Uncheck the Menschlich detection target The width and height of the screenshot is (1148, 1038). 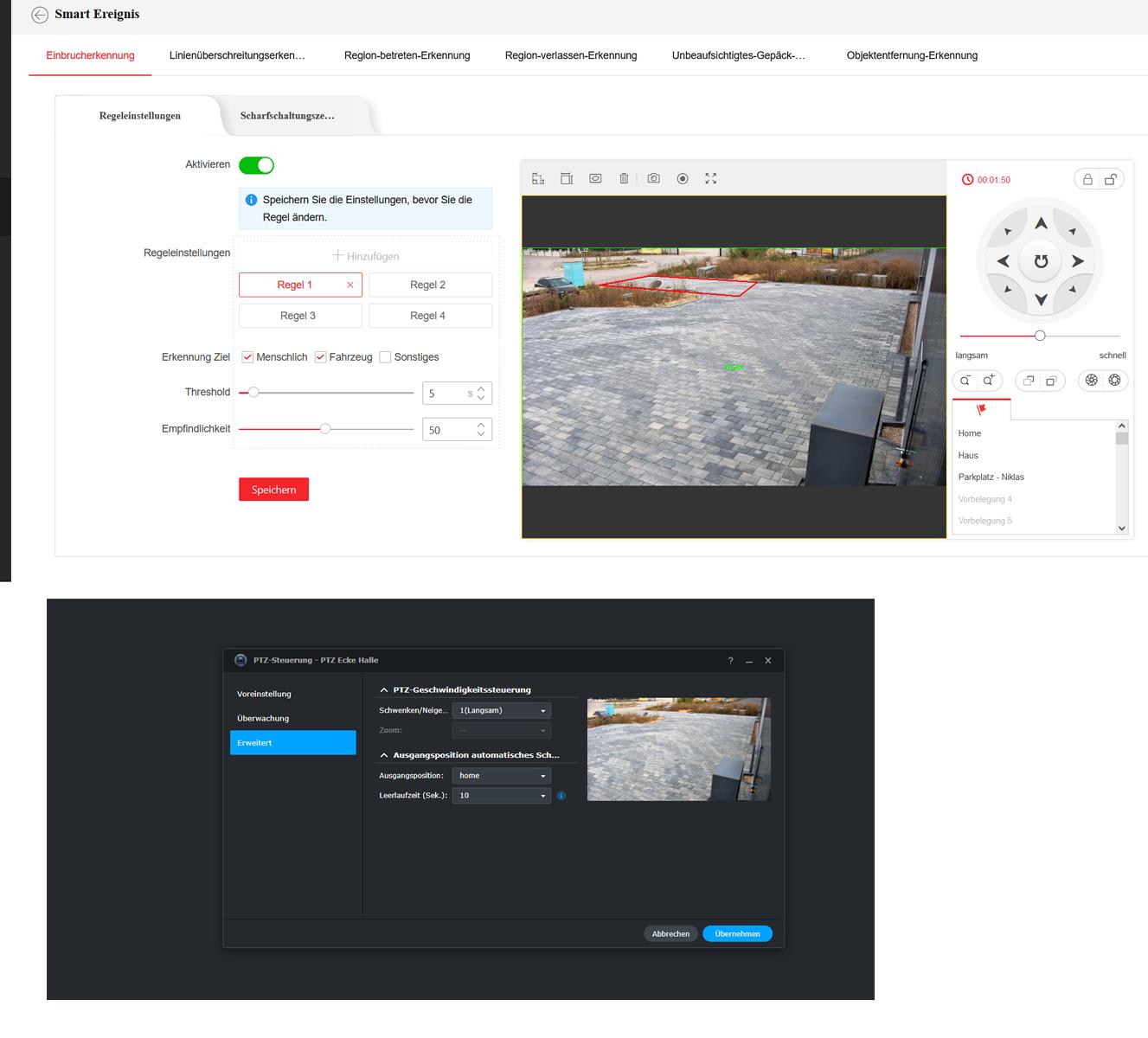coord(247,357)
